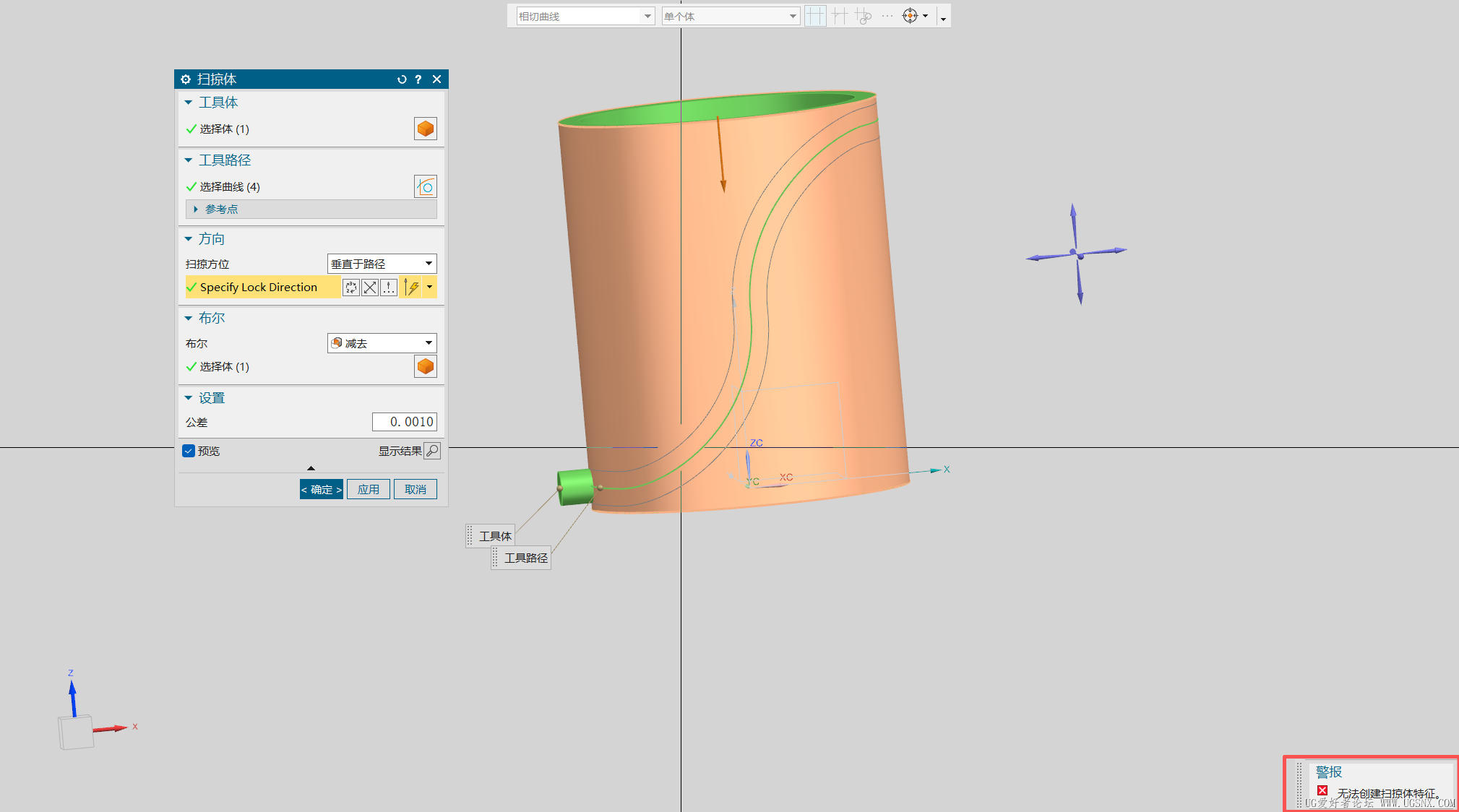The height and width of the screenshot is (812, 1459).
Task: Click the snap point target icon
Action: point(910,16)
